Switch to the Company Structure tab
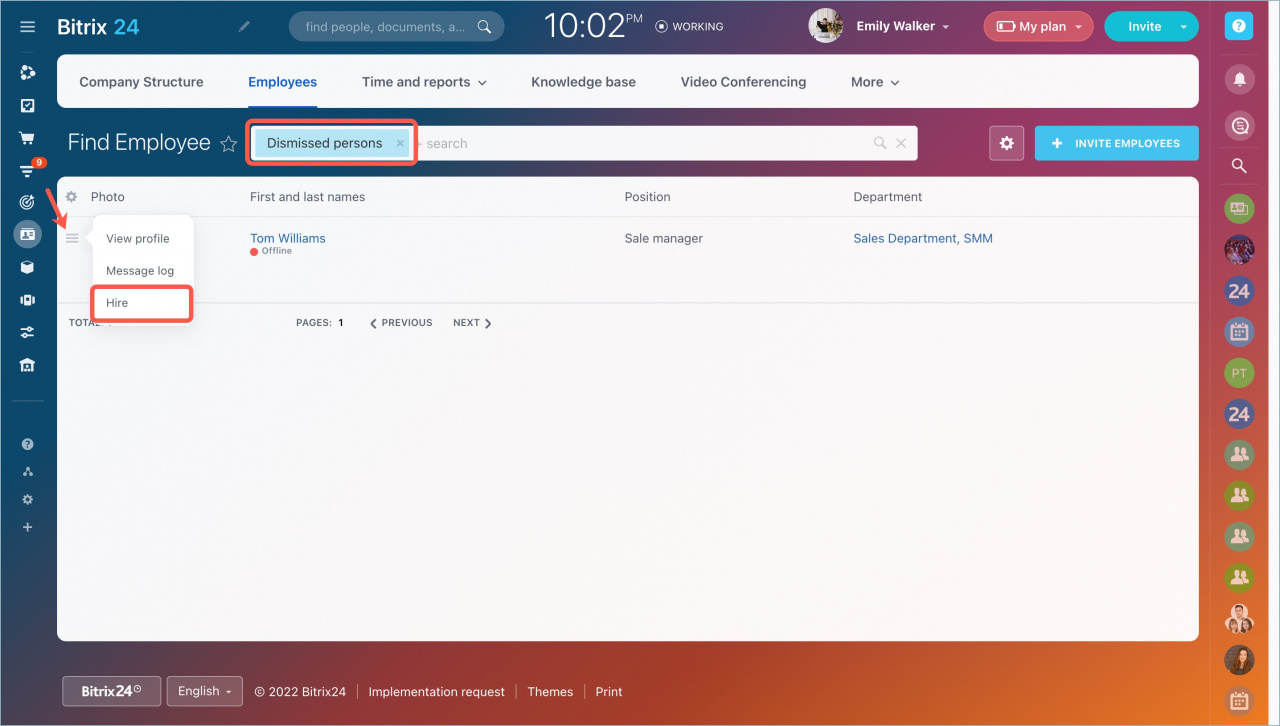Viewport: 1280px width, 726px height. [x=141, y=82]
